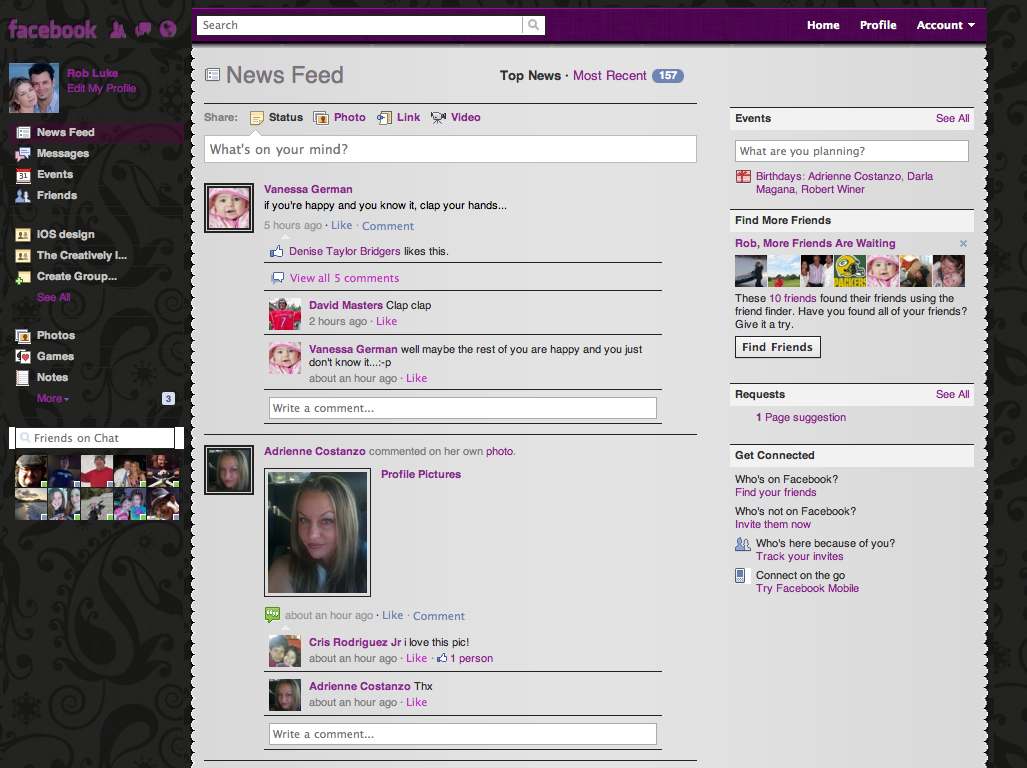Click the search magnifier button
Image resolution: width=1027 pixels, height=768 pixels.
(534, 25)
